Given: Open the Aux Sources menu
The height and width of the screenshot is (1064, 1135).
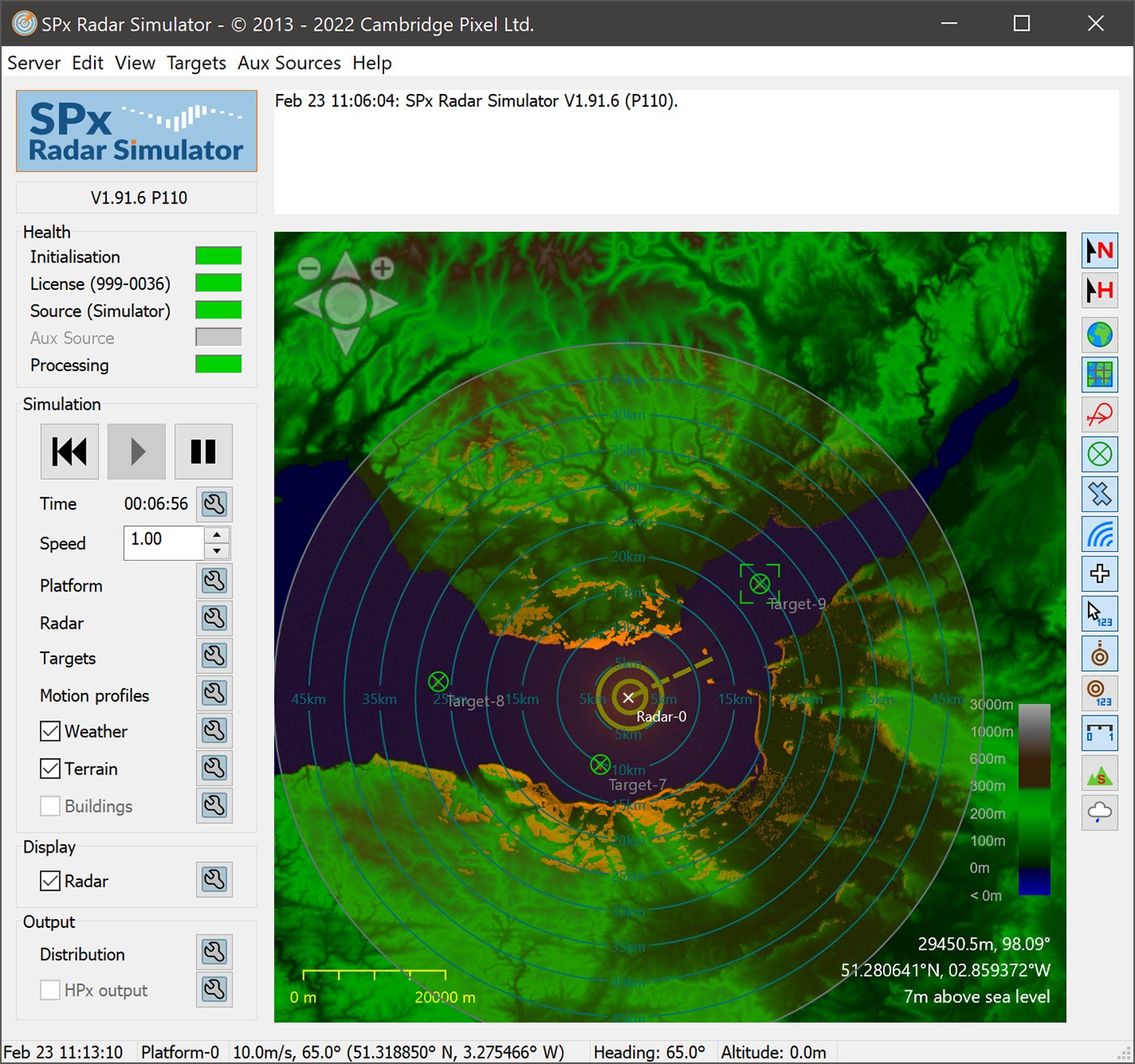Looking at the screenshot, I should click(289, 62).
